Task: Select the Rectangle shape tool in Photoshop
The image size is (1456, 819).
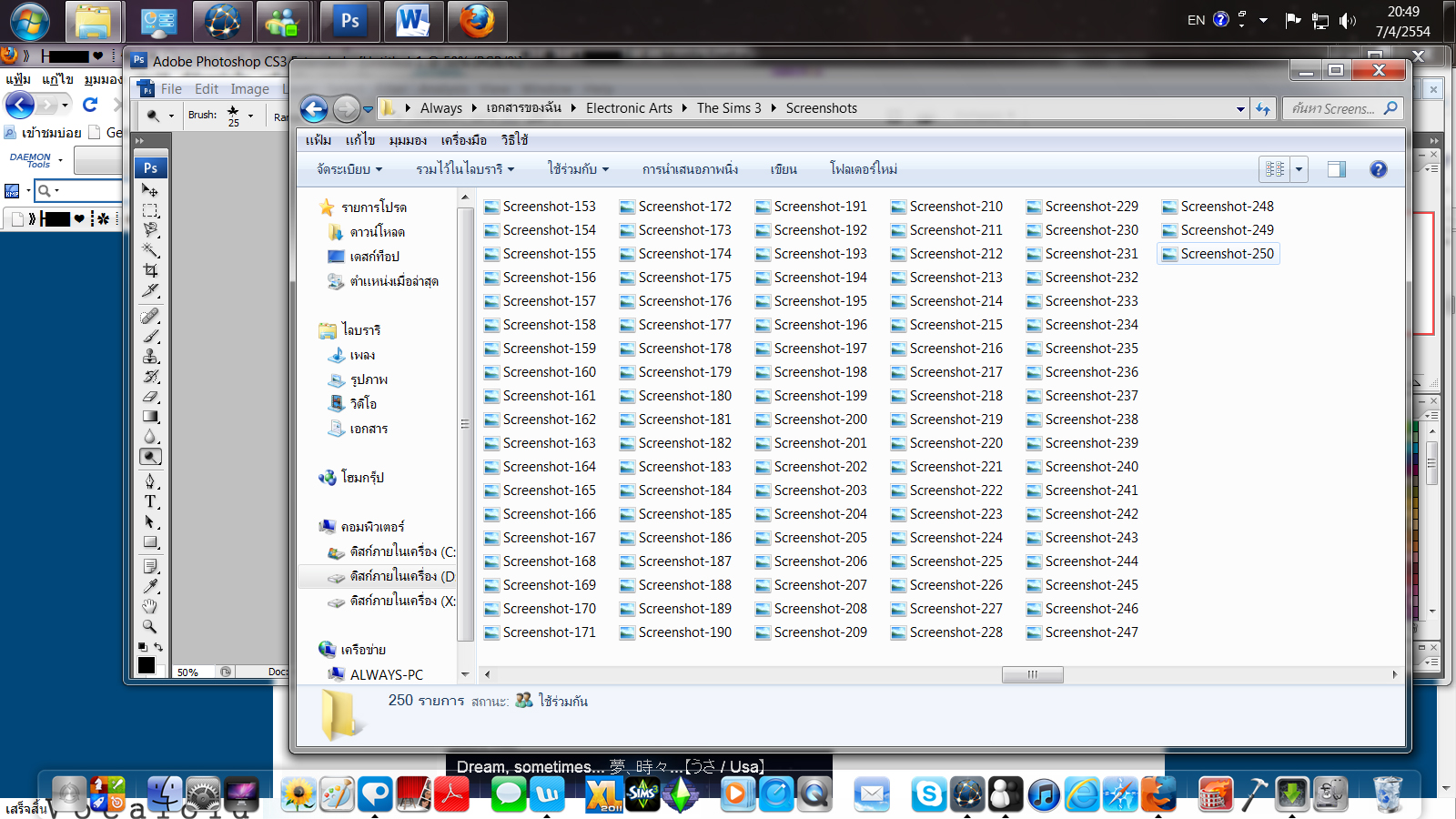Action: pos(150,541)
